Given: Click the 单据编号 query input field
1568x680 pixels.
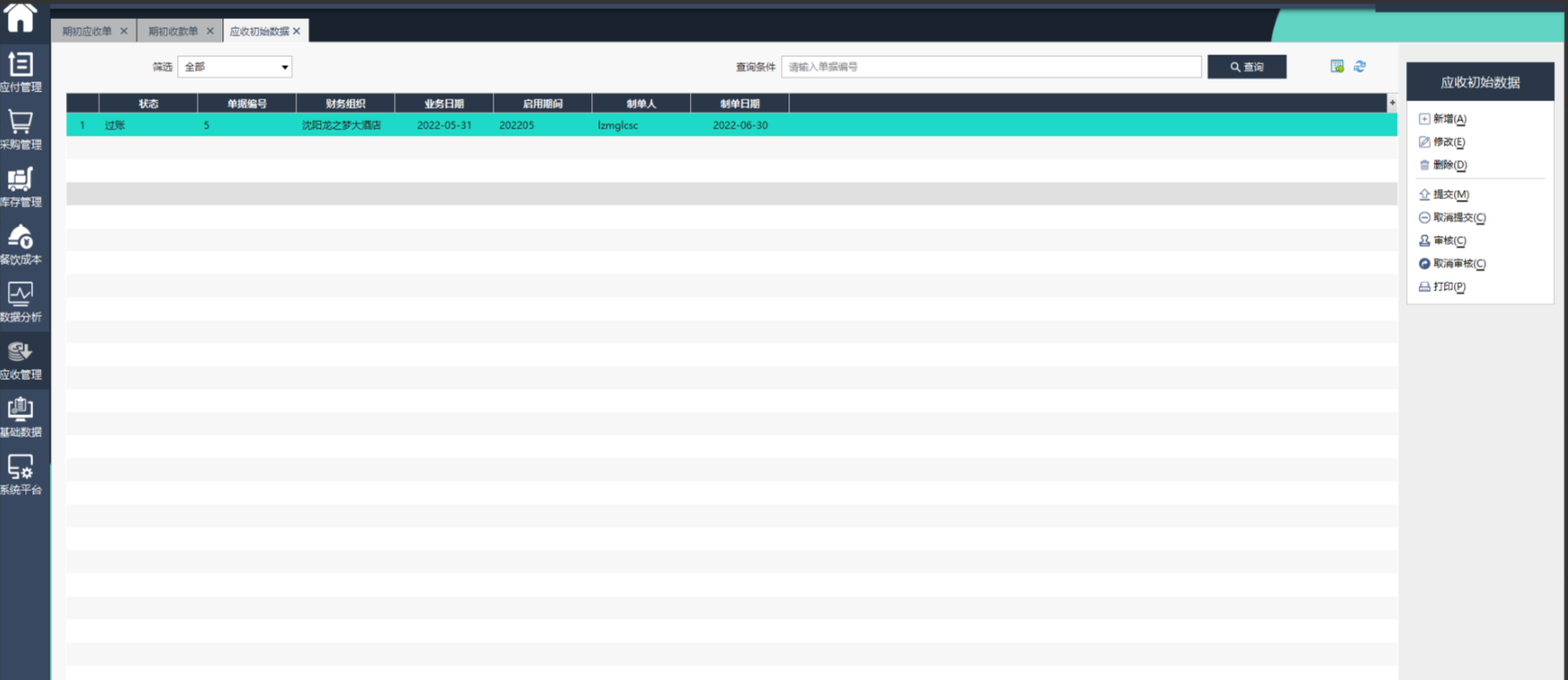Looking at the screenshot, I should (x=991, y=67).
